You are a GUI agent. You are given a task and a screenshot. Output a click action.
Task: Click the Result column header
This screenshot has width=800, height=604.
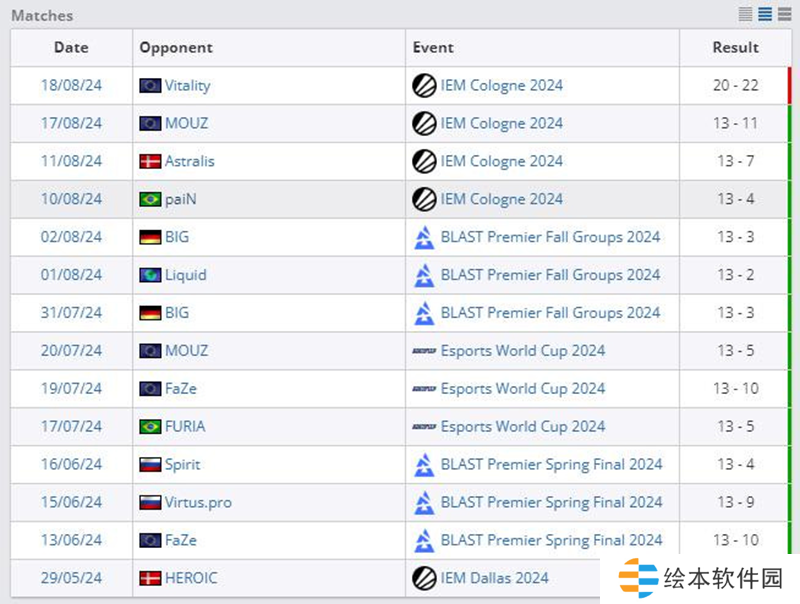[x=735, y=48]
